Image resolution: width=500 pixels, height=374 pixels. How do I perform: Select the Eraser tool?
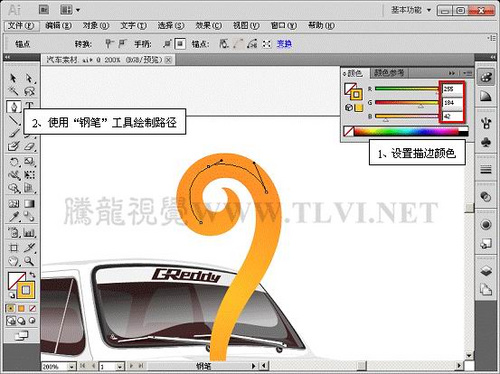(29, 146)
